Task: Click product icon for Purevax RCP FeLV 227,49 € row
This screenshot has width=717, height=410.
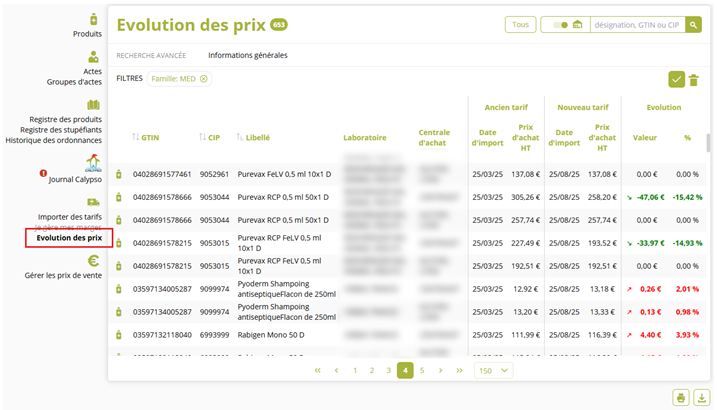Action: coord(119,243)
